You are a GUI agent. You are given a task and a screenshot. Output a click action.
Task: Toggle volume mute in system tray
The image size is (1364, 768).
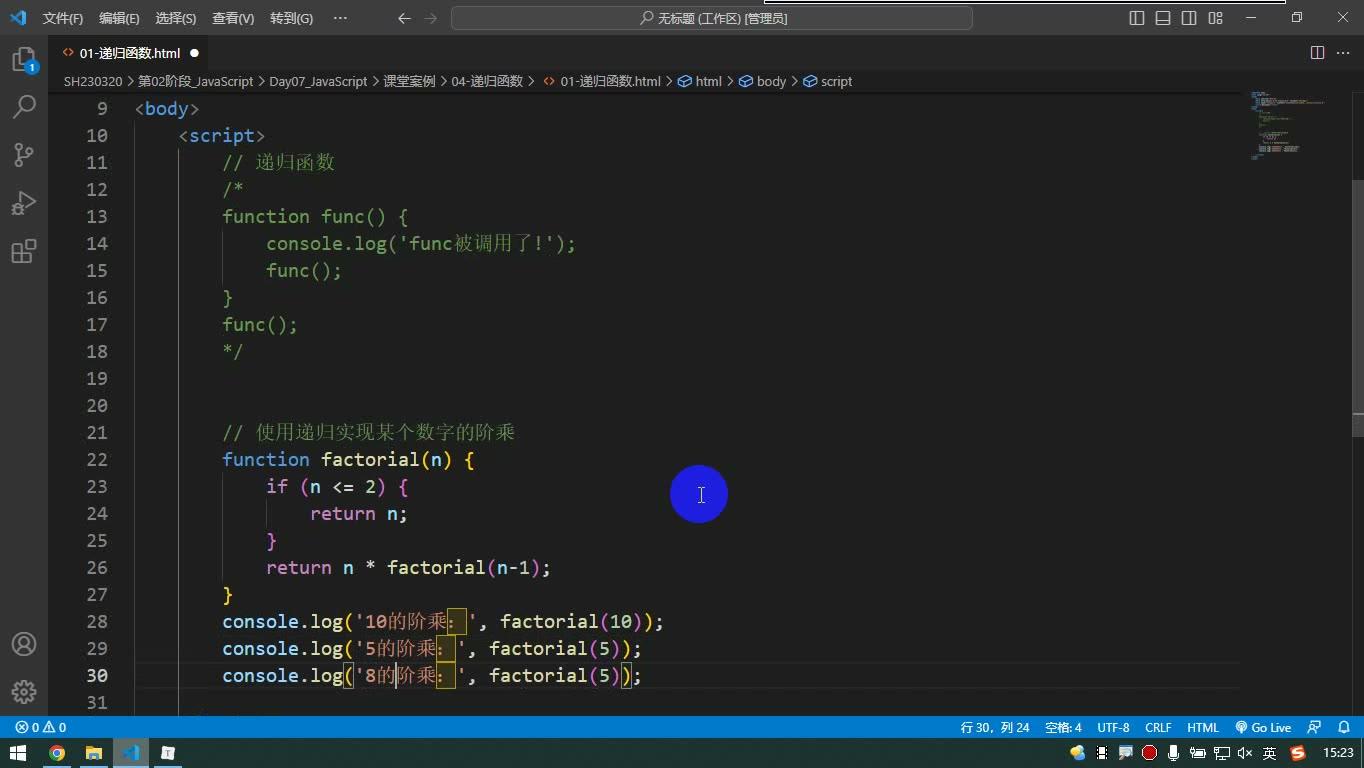[1245, 753]
